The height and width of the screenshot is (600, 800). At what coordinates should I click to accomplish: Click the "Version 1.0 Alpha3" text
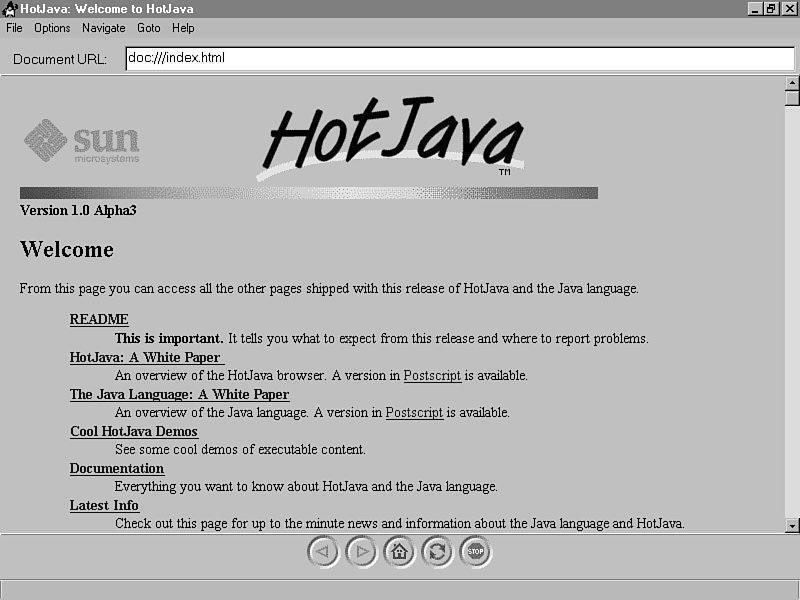tap(78, 211)
